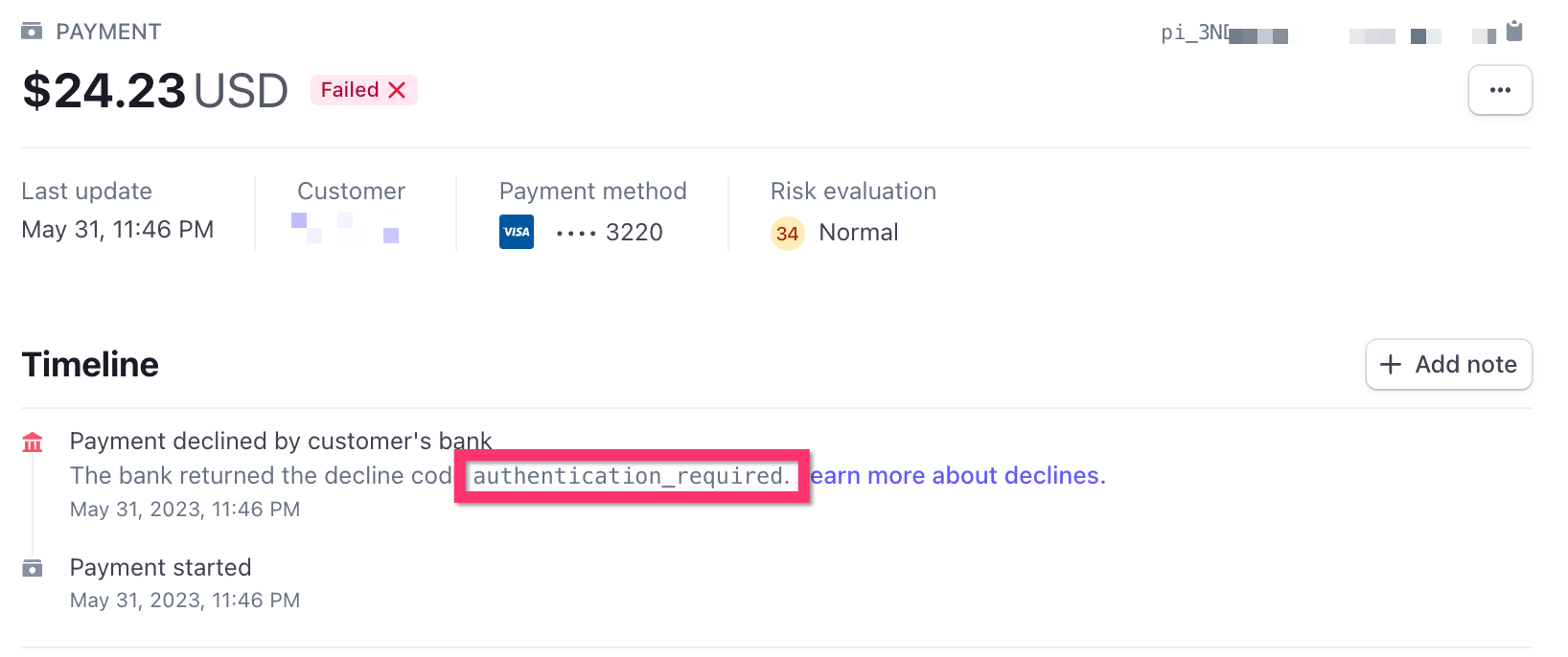Click the risk score 34 badge
1568x657 pixels.
tap(788, 234)
